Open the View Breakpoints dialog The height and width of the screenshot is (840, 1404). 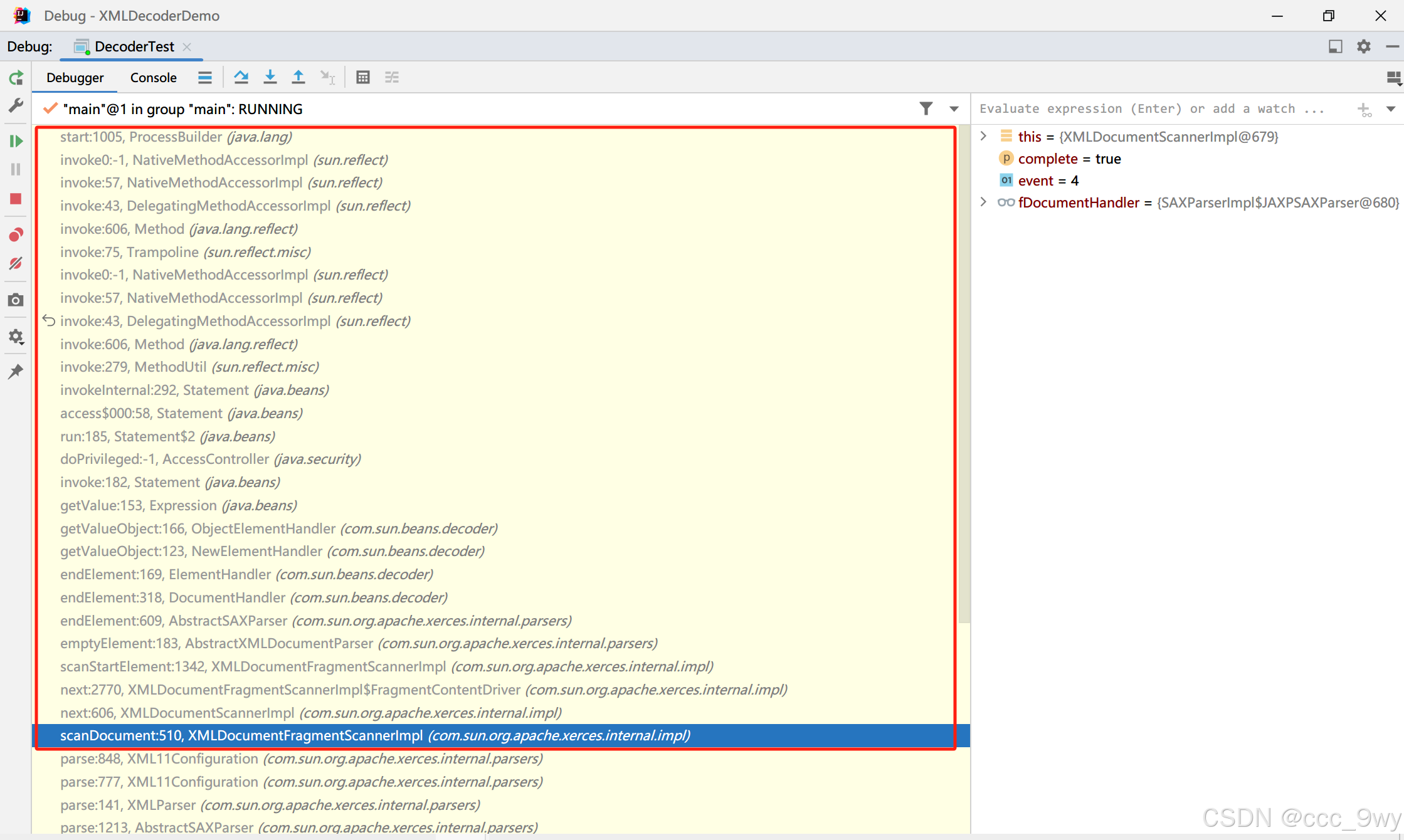click(x=16, y=234)
